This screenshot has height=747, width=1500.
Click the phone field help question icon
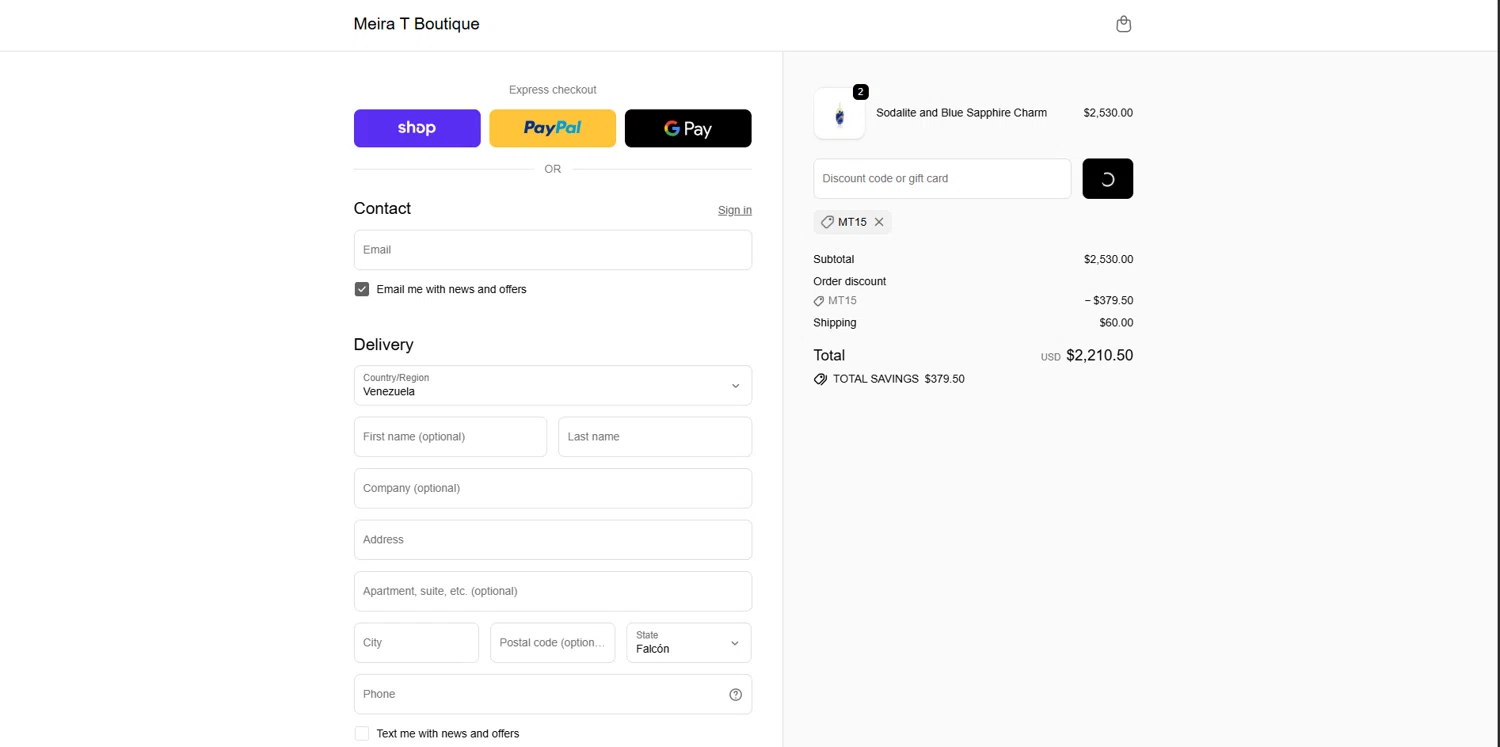pos(735,695)
